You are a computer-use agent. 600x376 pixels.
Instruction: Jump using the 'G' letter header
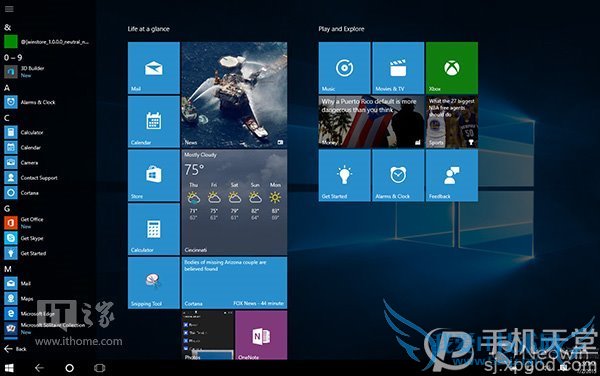[x=7, y=208]
